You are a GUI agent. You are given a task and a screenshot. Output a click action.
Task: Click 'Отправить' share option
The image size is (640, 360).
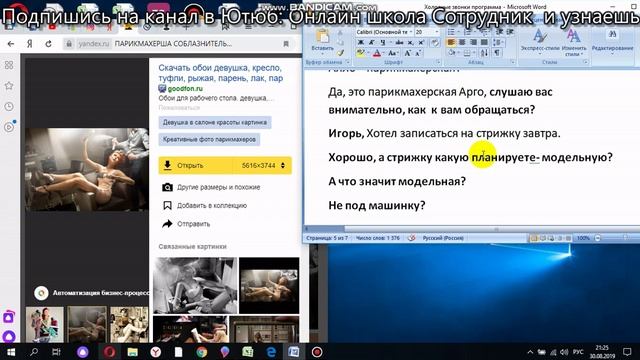186,224
